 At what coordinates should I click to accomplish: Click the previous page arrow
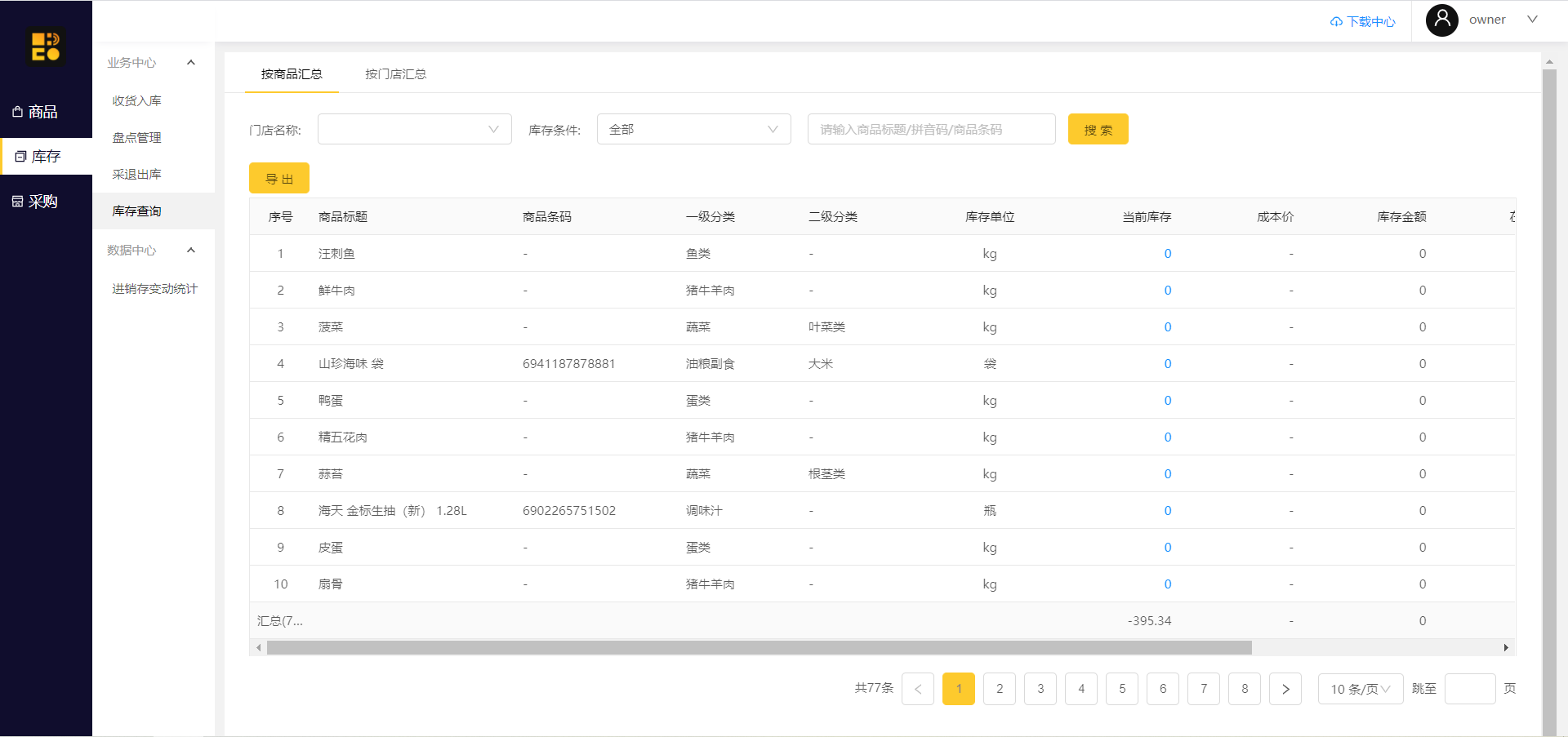(918, 689)
